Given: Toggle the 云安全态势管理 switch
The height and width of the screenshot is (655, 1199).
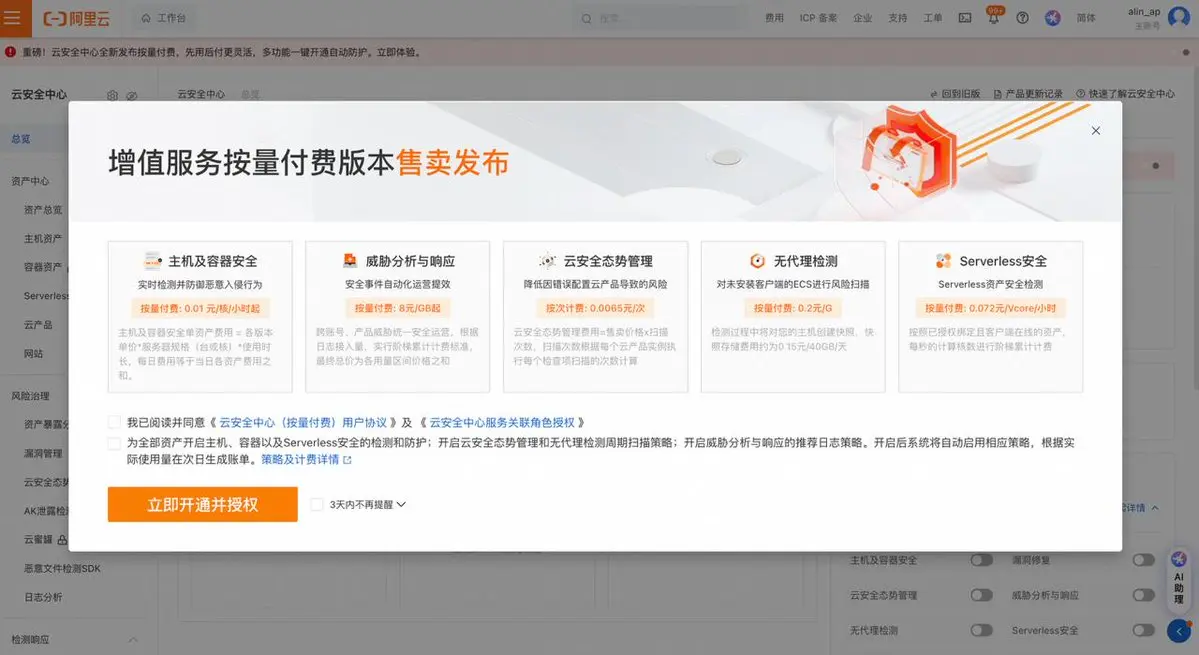Looking at the screenshot, I should (x=981, y=595).
